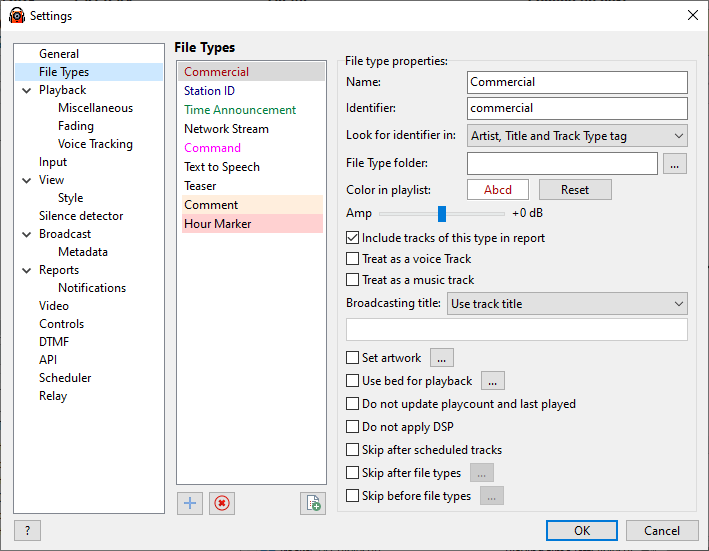The height and width of the screenshot is (551, 709).
Task: Delete selected file type with red X icon
Action: (222, 503)
